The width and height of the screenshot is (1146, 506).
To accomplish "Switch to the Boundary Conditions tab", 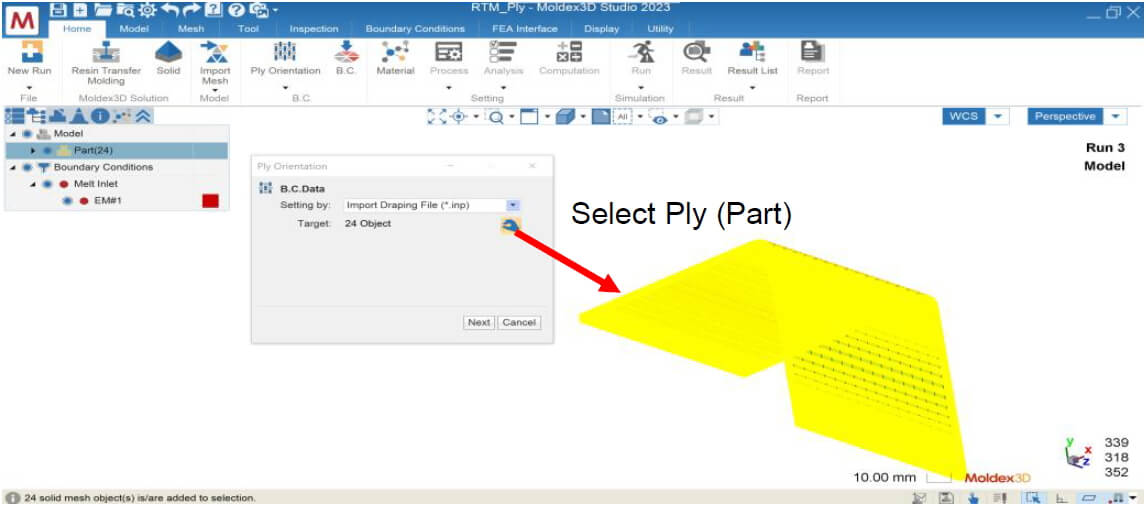I will [415, 29].
